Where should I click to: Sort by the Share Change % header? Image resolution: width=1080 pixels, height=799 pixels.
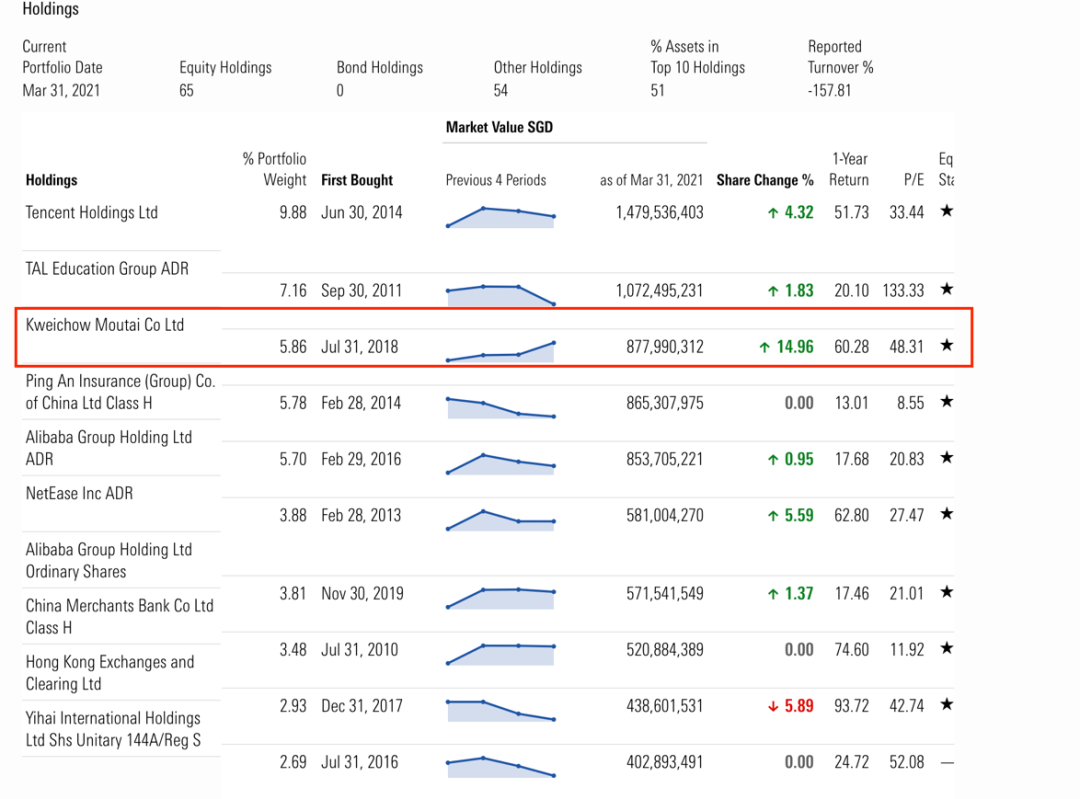[765, 180]
